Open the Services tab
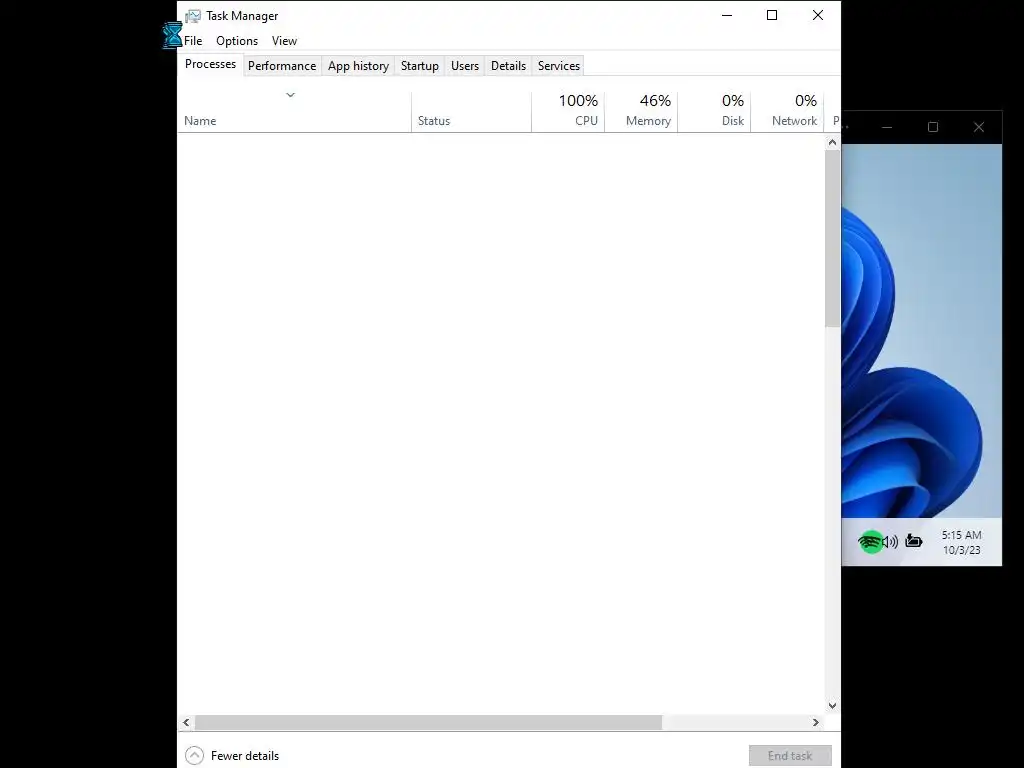This screenshot has height=768, width=1024. tap(558, 66)
